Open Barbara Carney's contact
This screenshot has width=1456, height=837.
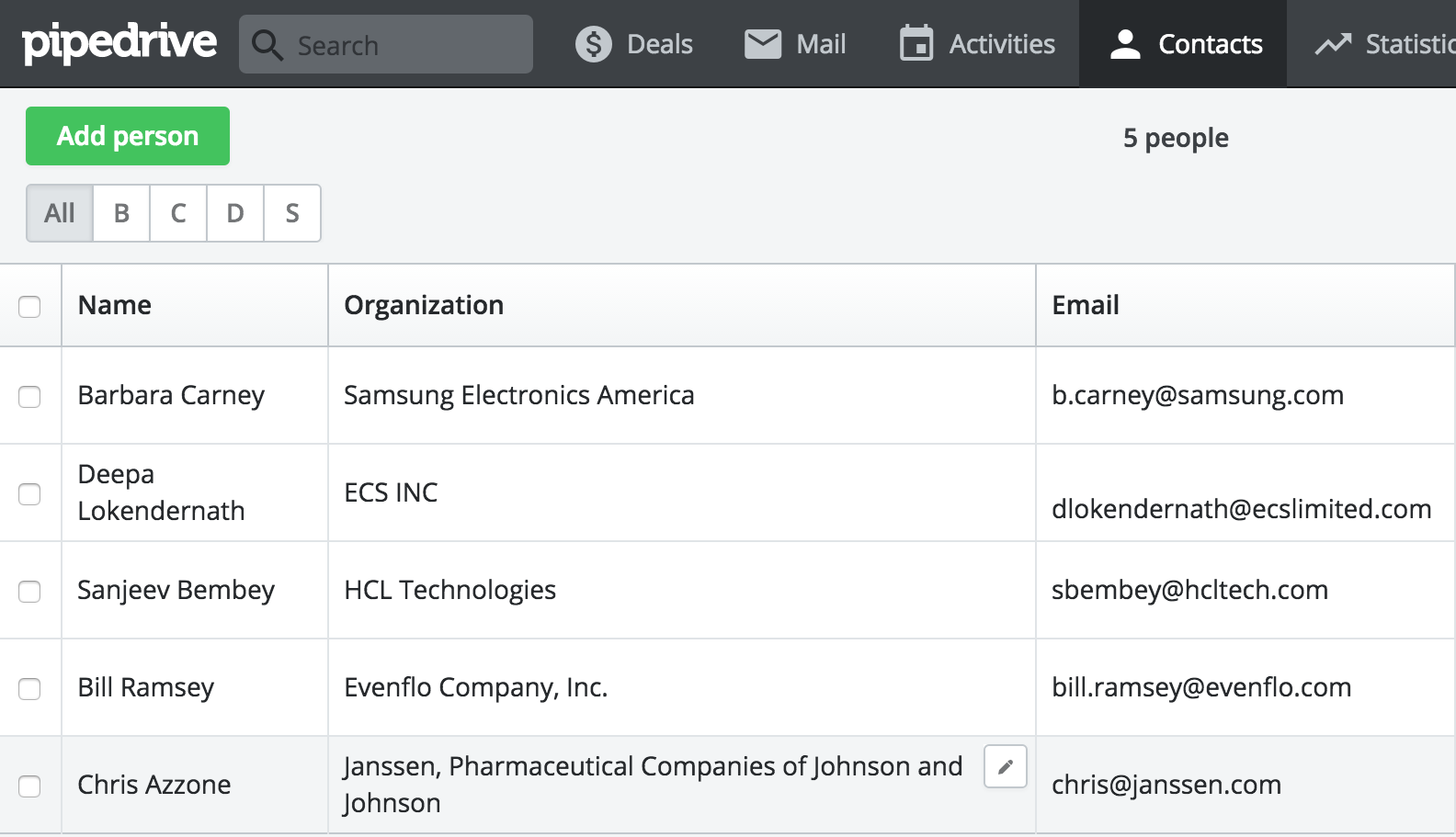pos(171,395)
